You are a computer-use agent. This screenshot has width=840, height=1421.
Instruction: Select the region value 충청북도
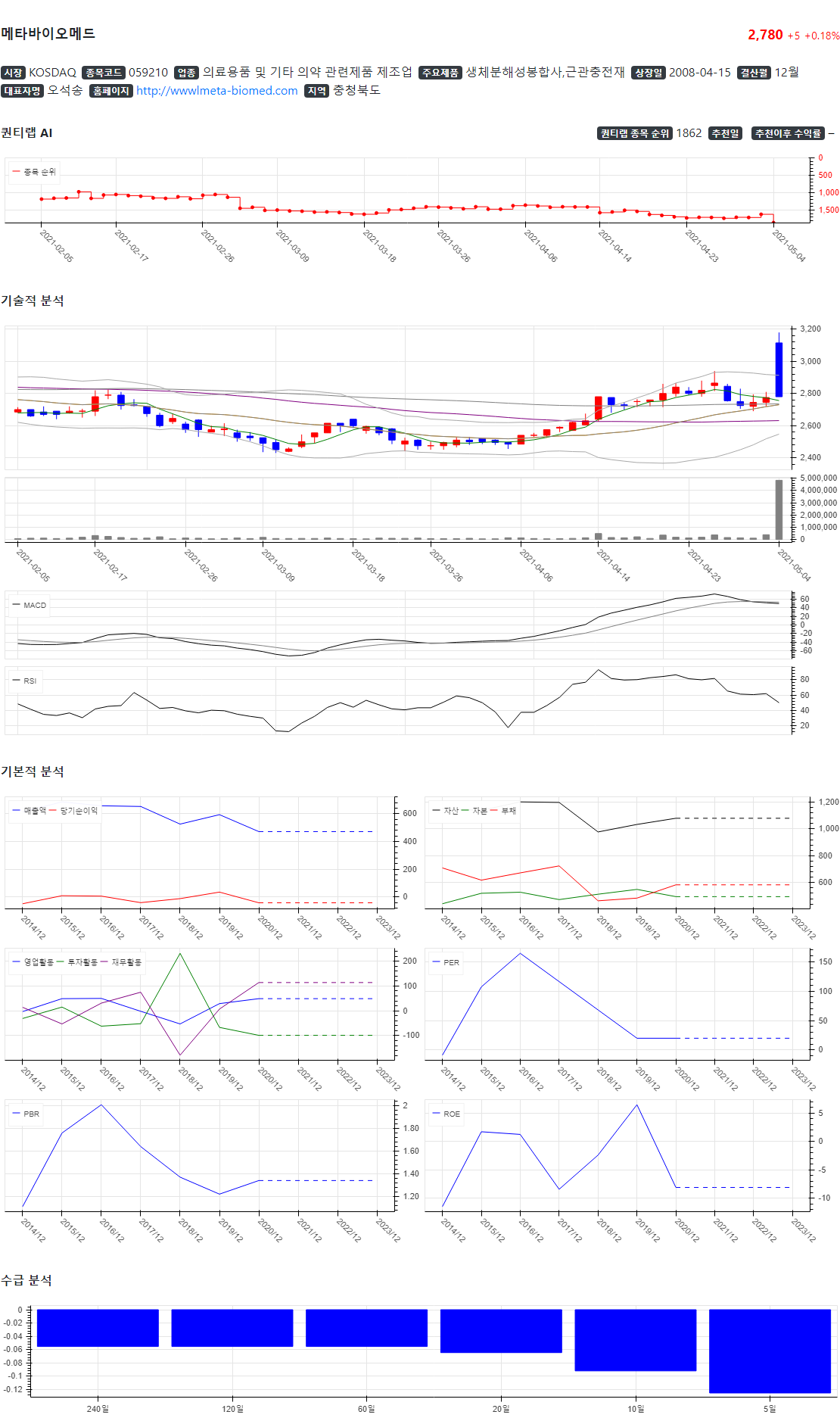(x=356, y=90)
